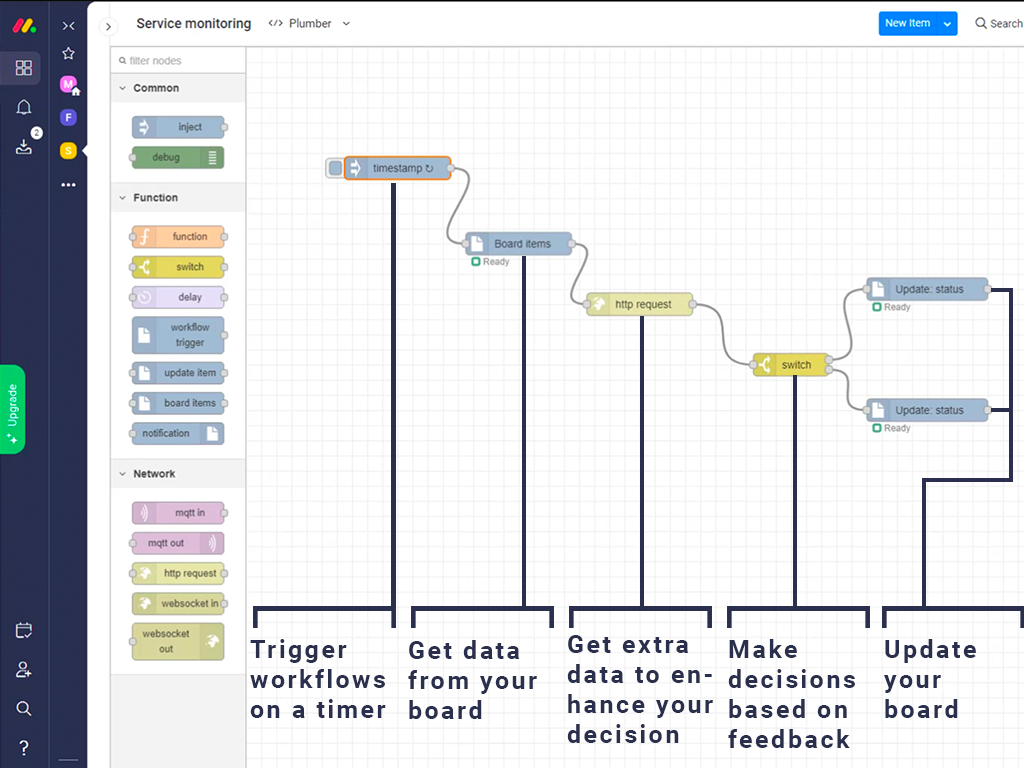The image size is (1024, 768).
Task: Open the workspaces grid icon
Action: click(24, 68)
